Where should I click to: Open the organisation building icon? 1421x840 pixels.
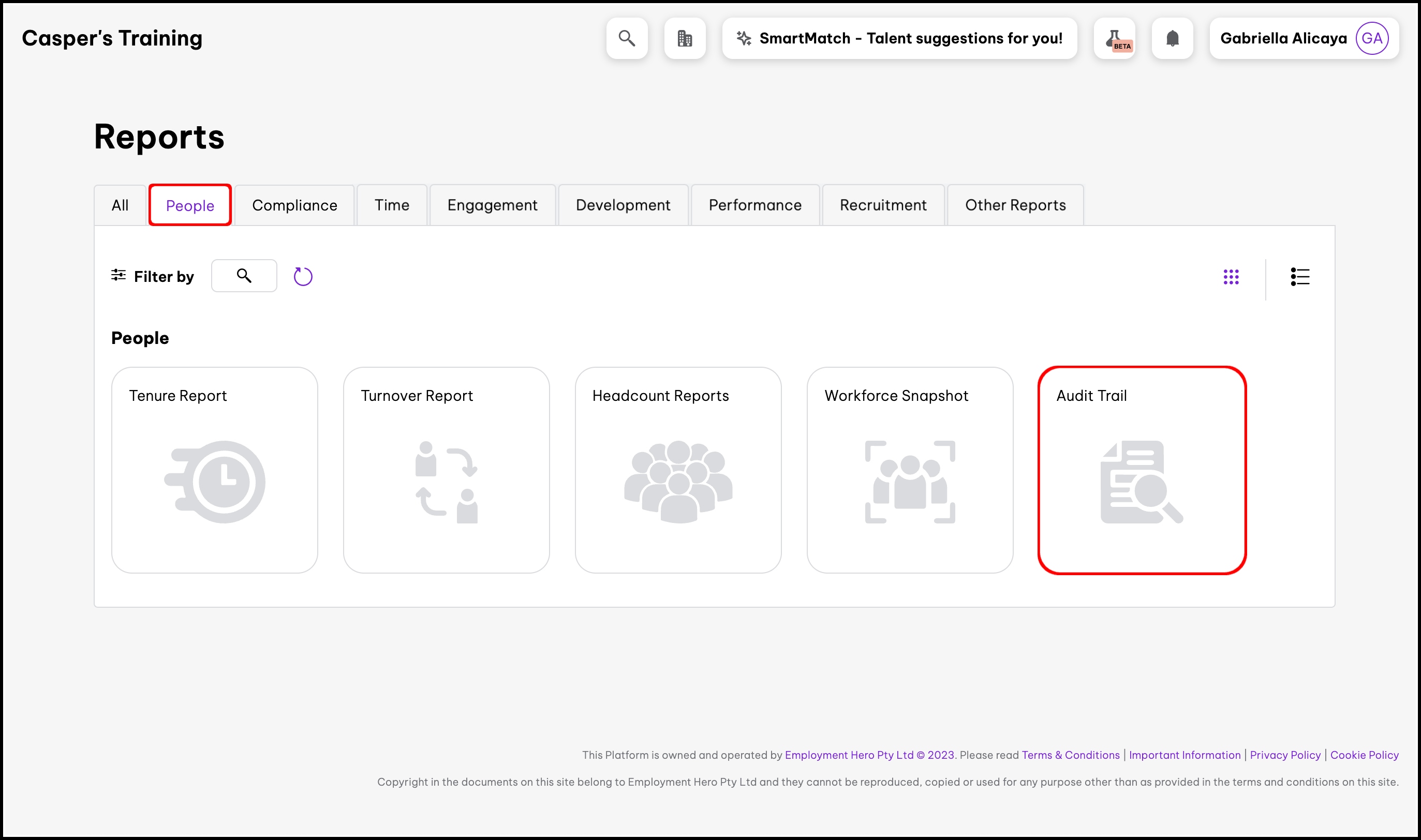tap(685, 38)
